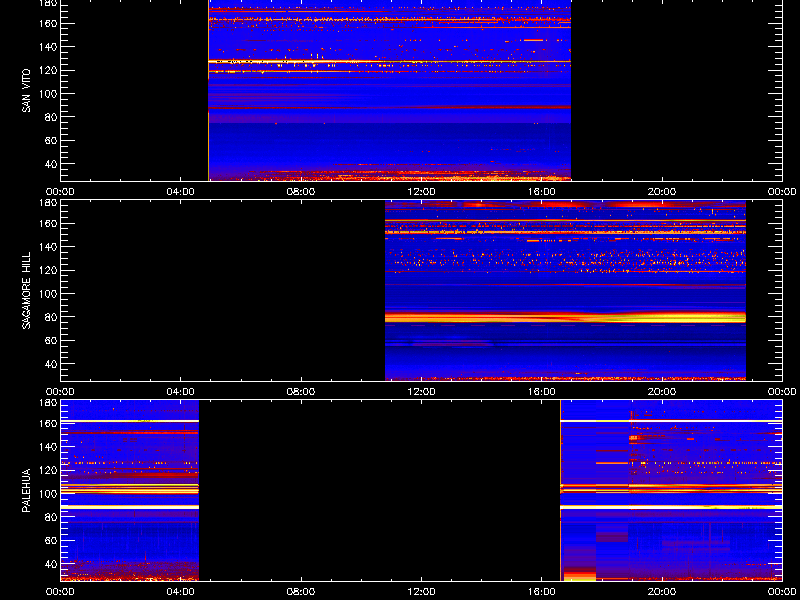Screen dimensions: 800x600
Task: Click the 160 frequency label on San Vito axis
Action: click(49, 23)
